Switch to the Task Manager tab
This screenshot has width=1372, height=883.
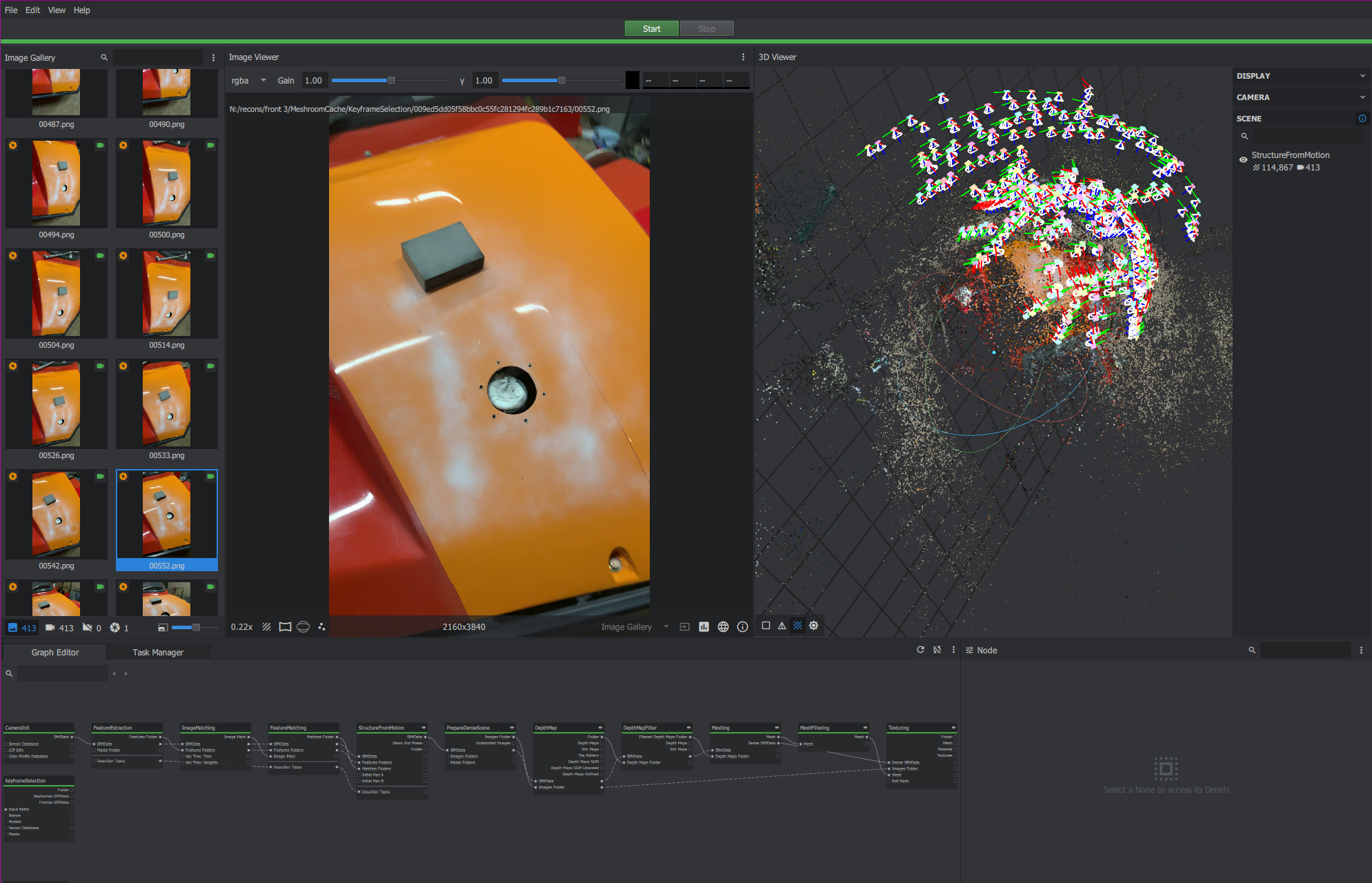(x=157, y=653)
